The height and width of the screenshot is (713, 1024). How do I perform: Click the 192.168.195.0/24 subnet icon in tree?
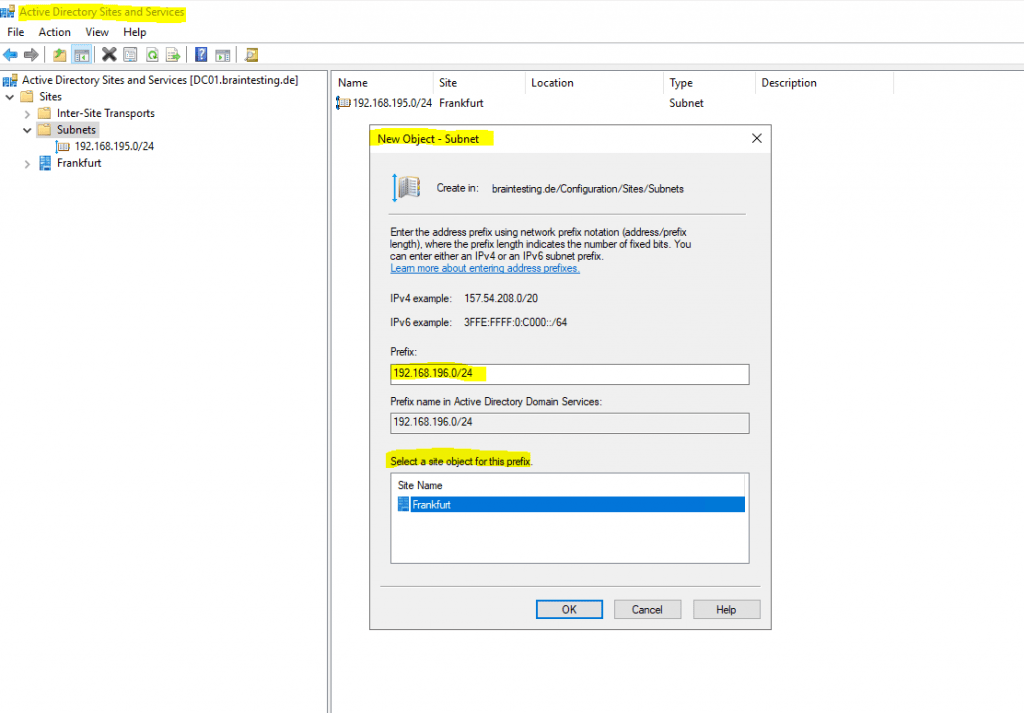point(63,146)
